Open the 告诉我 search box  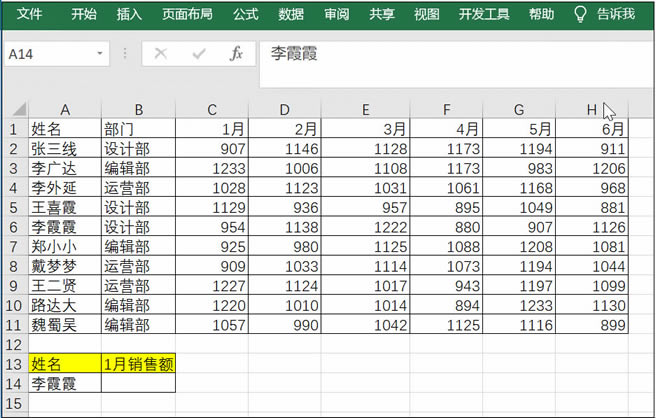point(615,14)
